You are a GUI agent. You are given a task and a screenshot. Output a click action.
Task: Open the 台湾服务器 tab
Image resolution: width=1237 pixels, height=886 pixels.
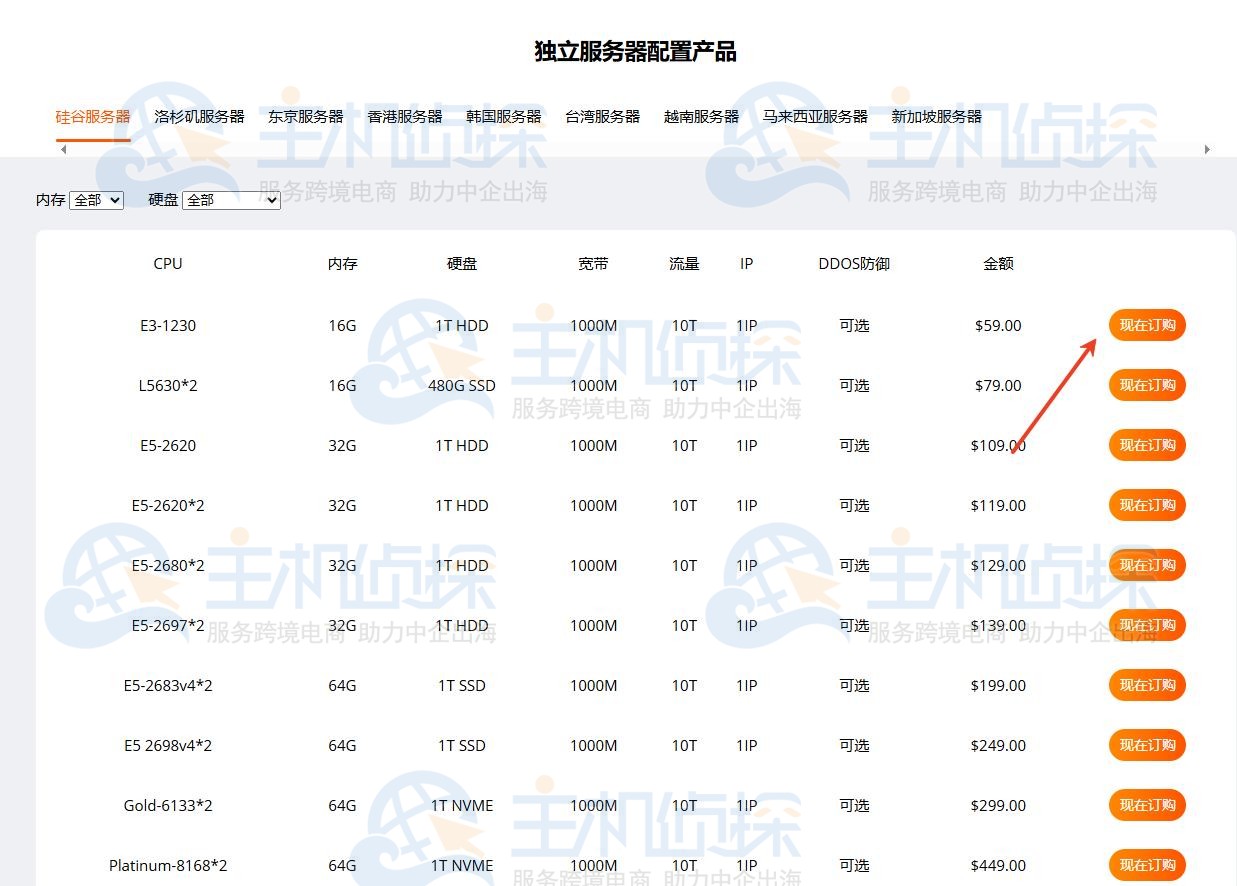602,116
